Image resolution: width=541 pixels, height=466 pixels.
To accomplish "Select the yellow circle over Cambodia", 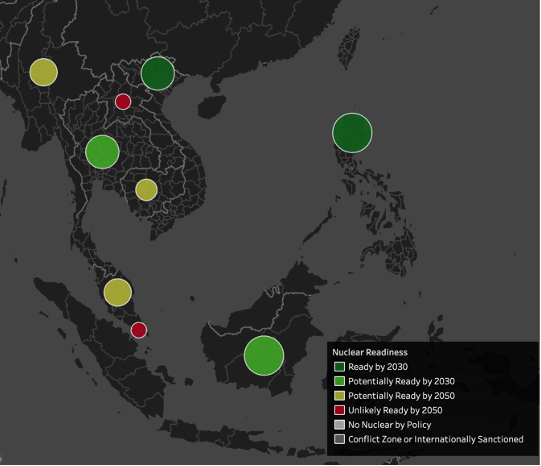I will coord(146,190).
